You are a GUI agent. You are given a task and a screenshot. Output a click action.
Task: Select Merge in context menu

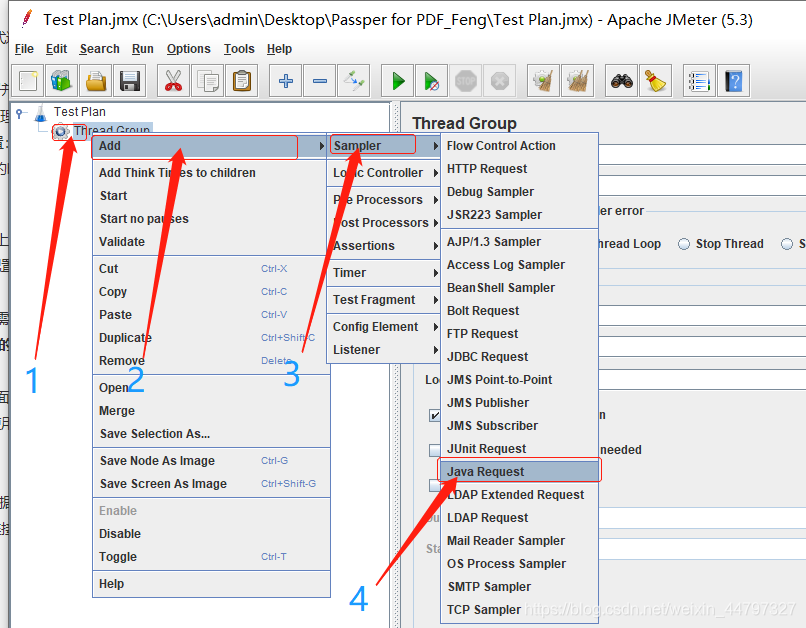click(x=211, y=411)
